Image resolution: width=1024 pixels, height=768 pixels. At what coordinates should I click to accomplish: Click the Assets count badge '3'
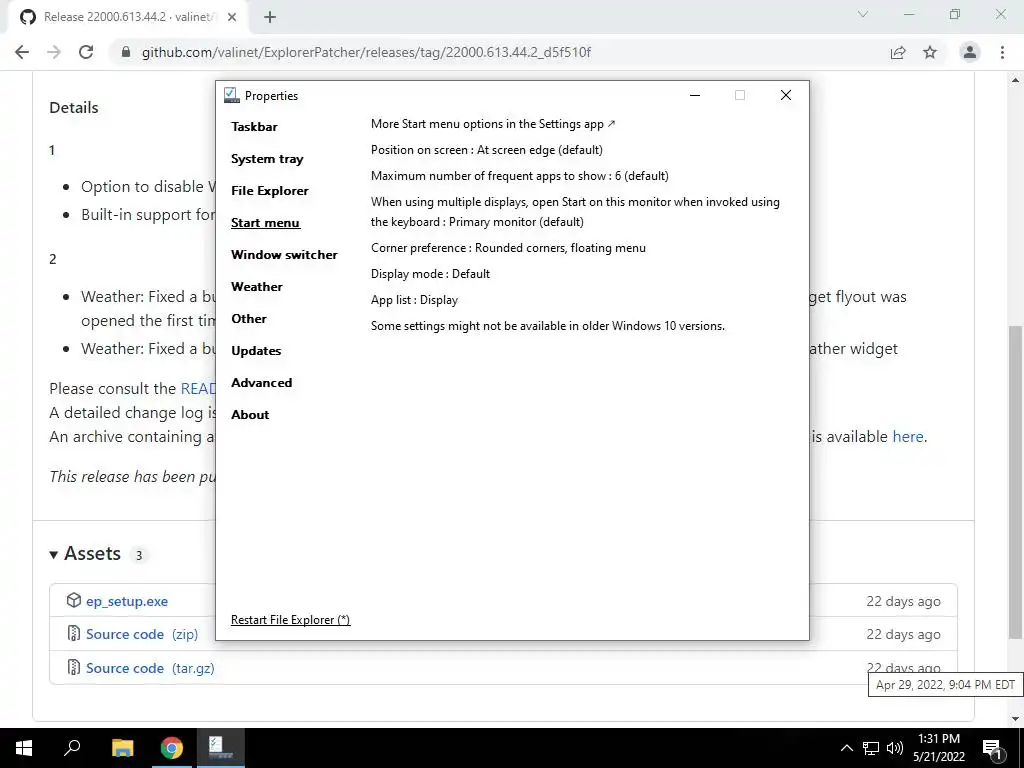pos(138,555)
